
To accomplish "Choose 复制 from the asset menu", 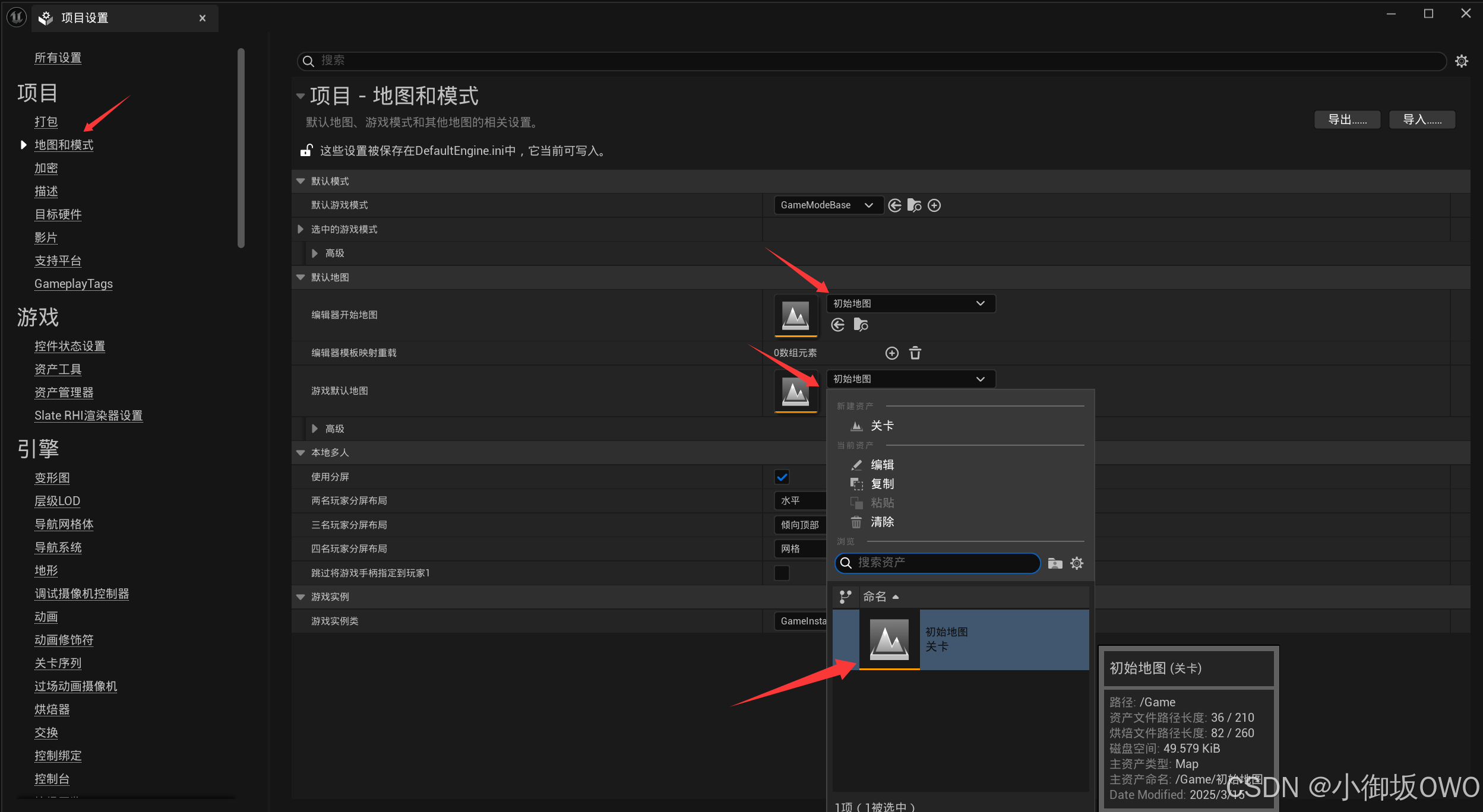I will [x=881, y=484].
